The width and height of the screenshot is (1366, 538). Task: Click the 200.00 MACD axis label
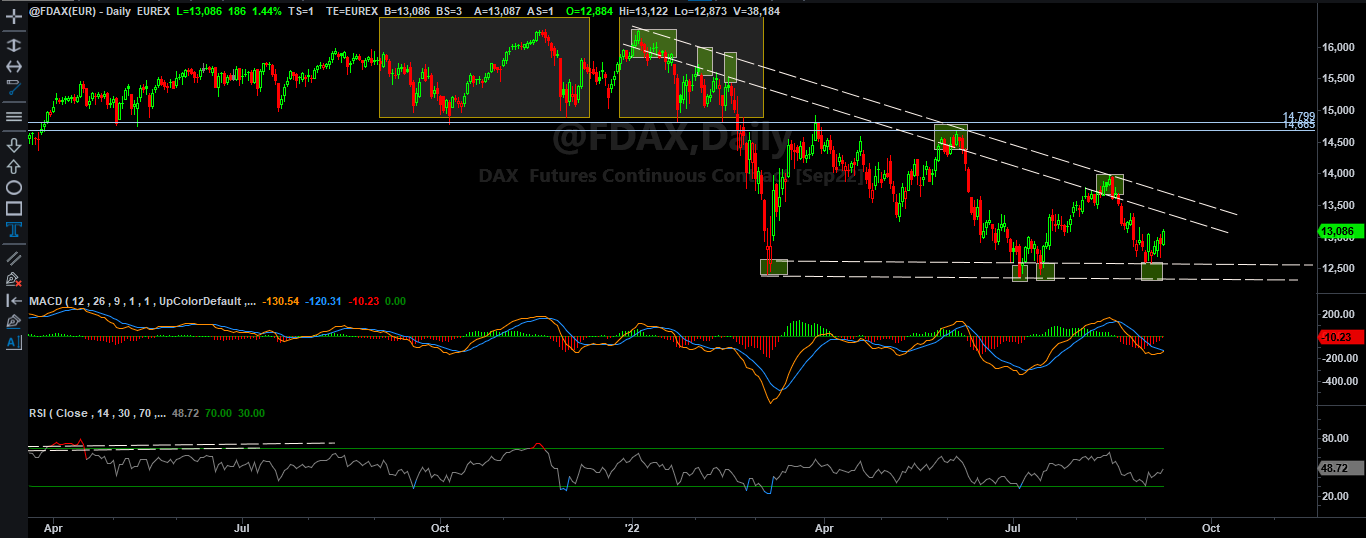point(1337,314)
